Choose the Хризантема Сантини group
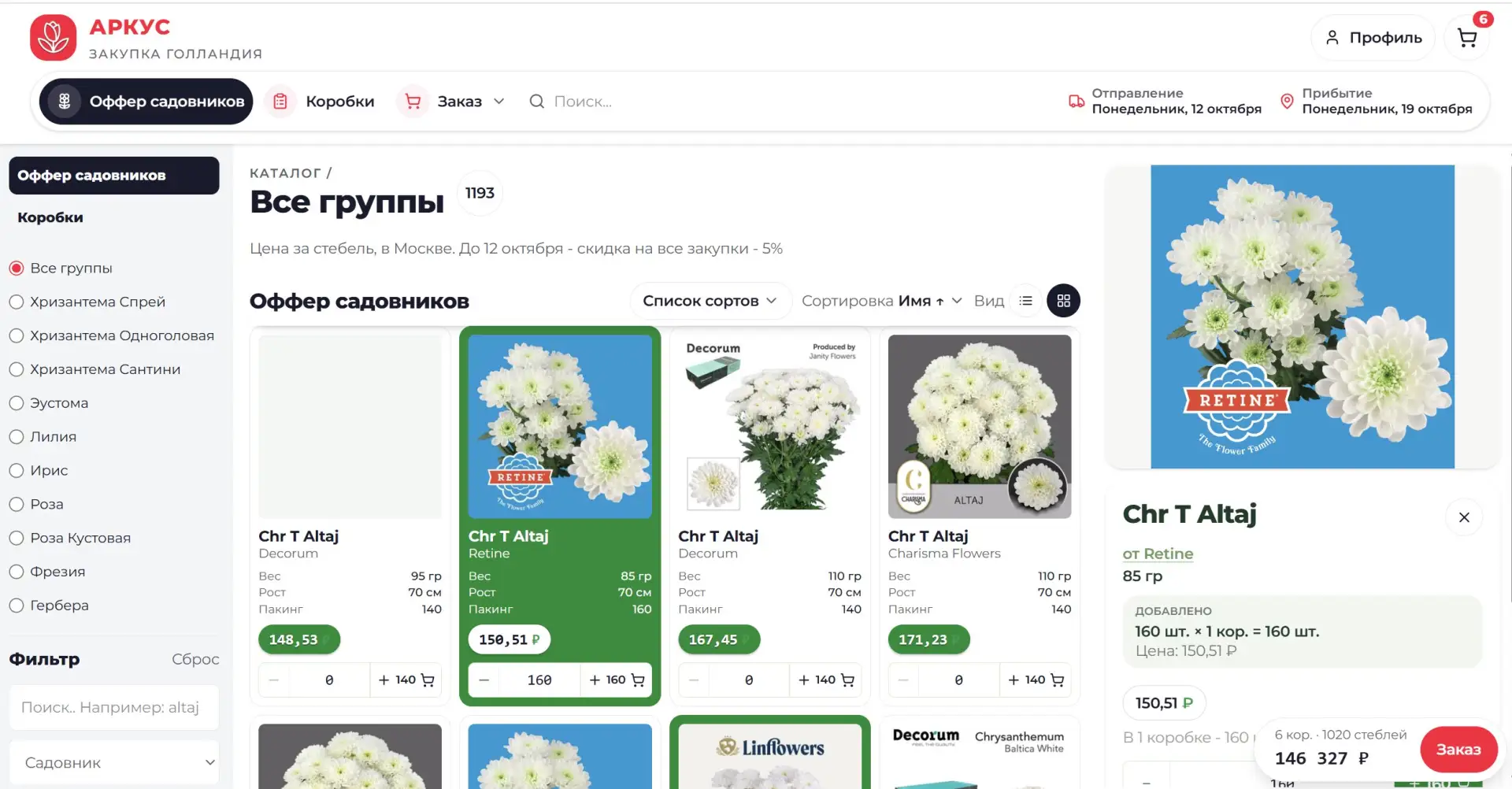 (x=94, y=370)
